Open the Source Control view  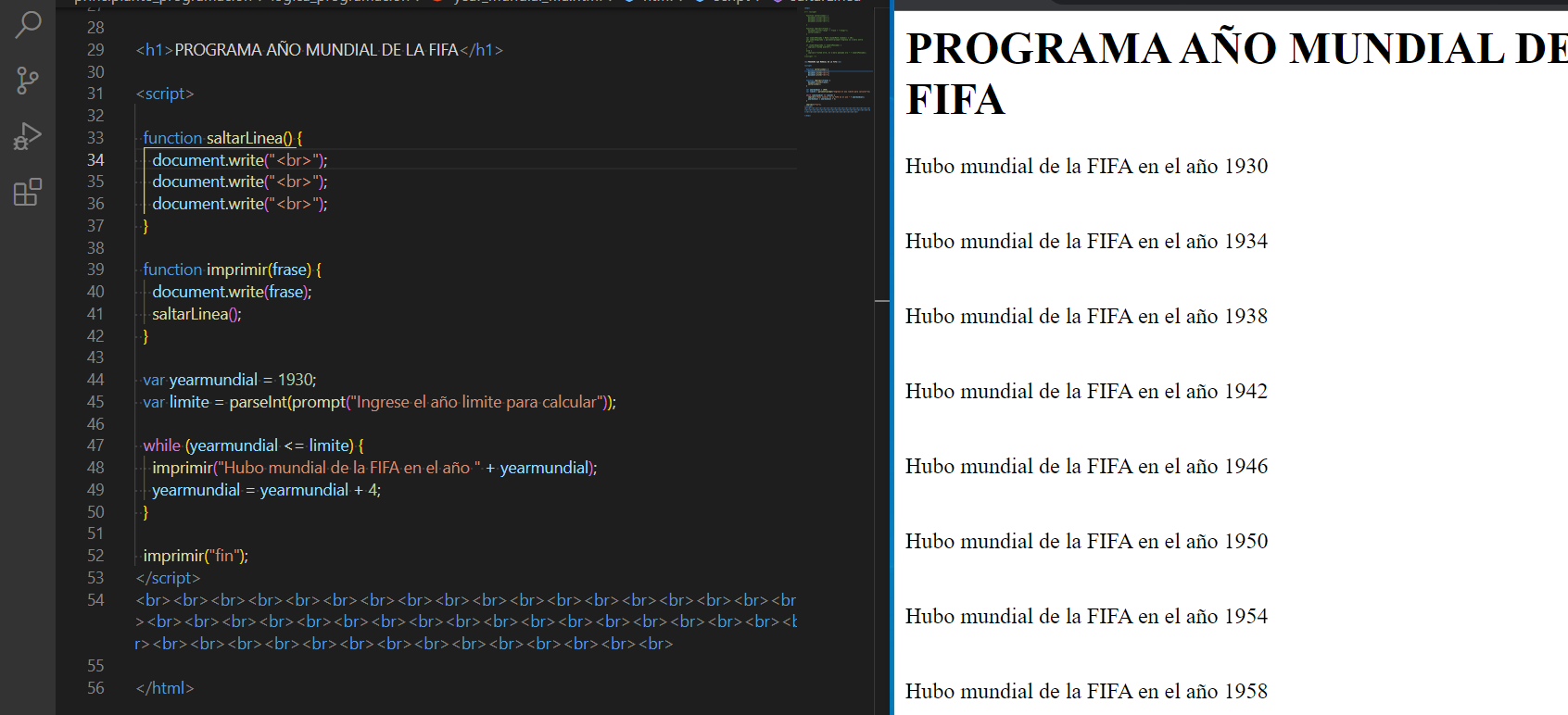pos(28,81)
